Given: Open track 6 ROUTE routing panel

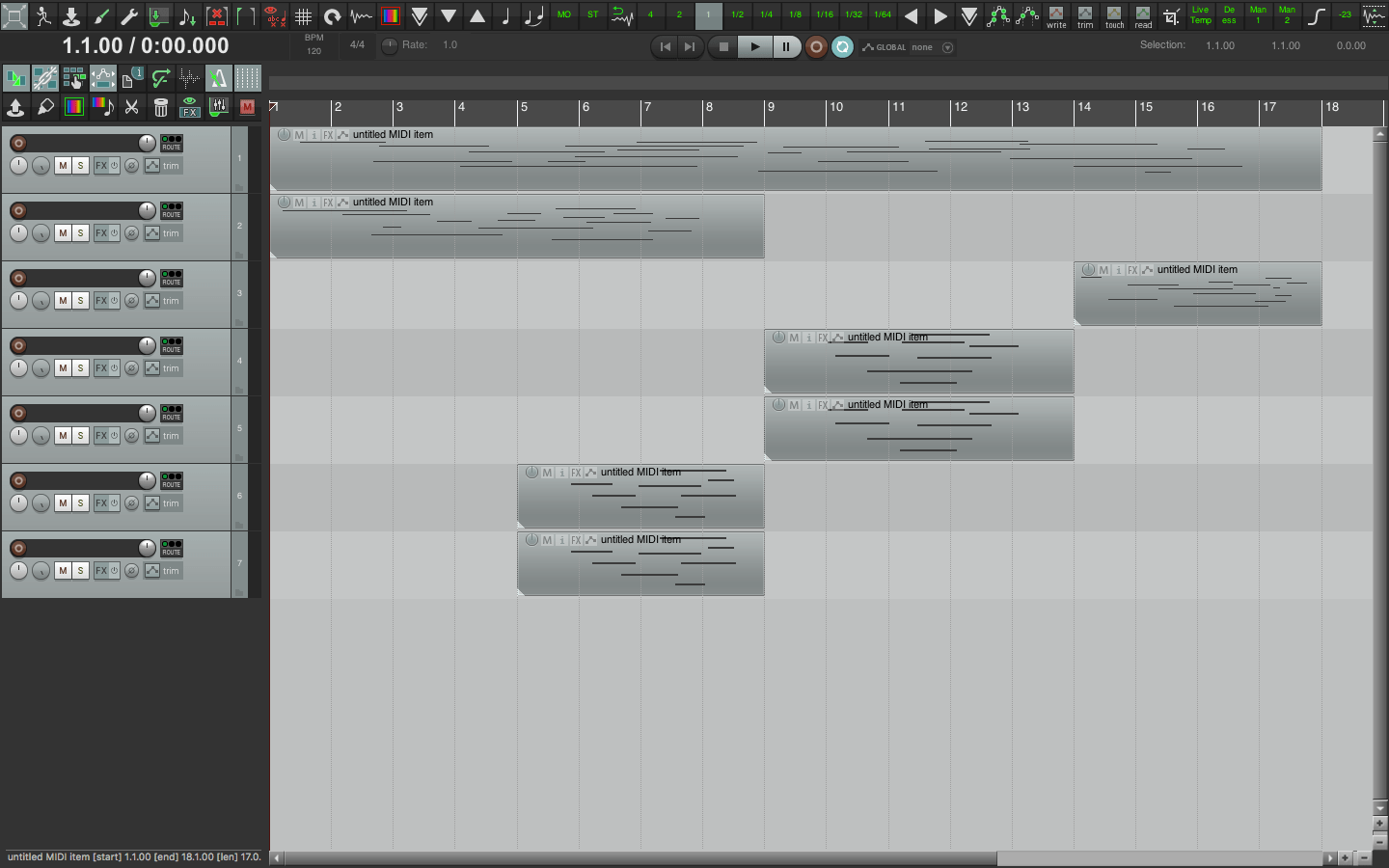Looking at the screenshot, I should point(172,480).
